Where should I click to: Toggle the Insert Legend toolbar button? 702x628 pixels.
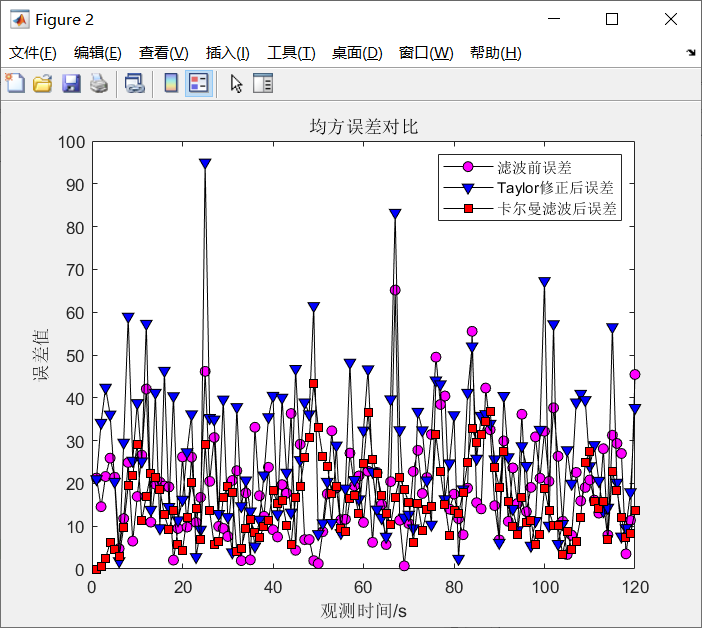pos(199,83)
